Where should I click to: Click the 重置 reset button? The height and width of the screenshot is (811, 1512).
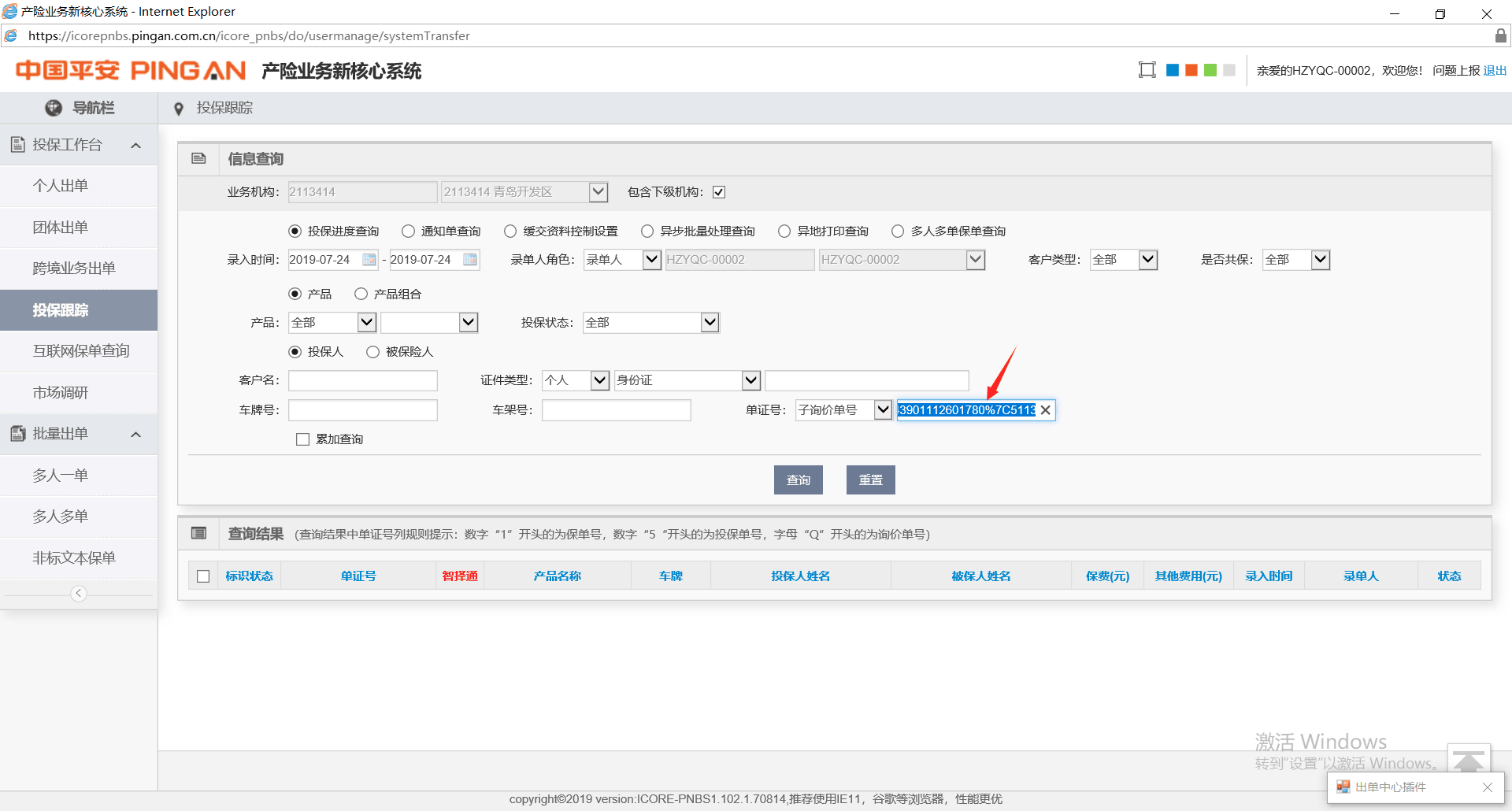coord(871,480)
